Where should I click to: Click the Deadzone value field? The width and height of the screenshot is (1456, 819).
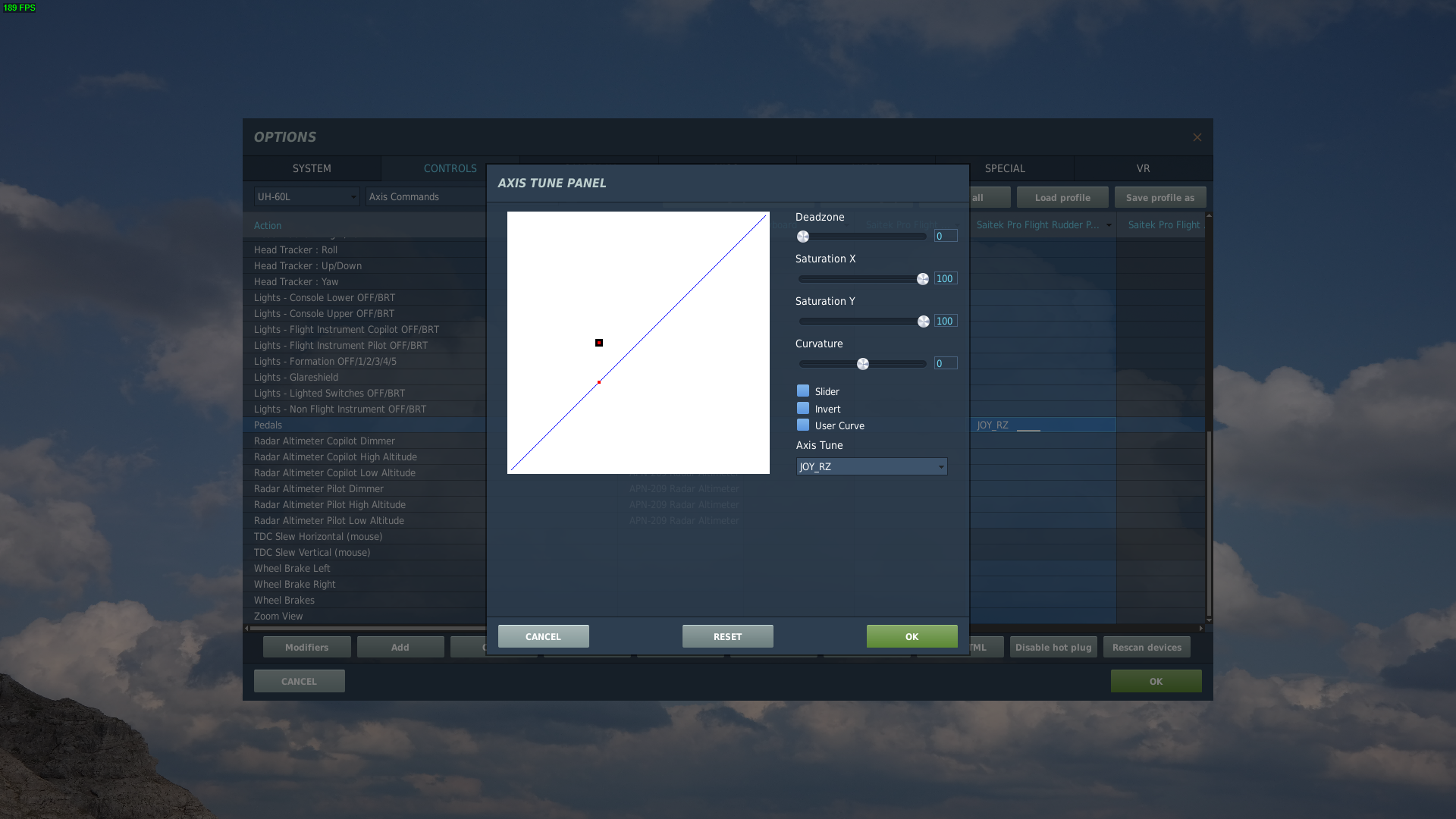[946, 236]
